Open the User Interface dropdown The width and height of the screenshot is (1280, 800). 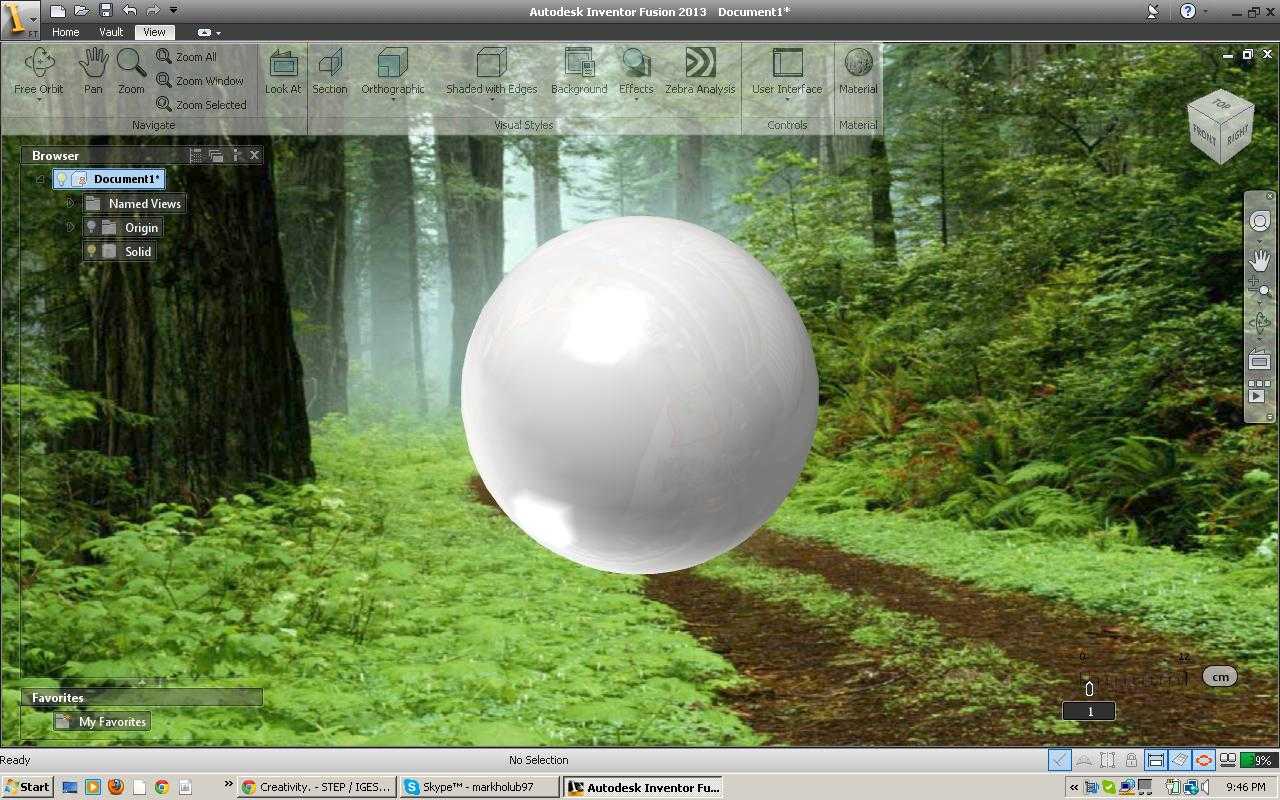(x=787, y=100)
